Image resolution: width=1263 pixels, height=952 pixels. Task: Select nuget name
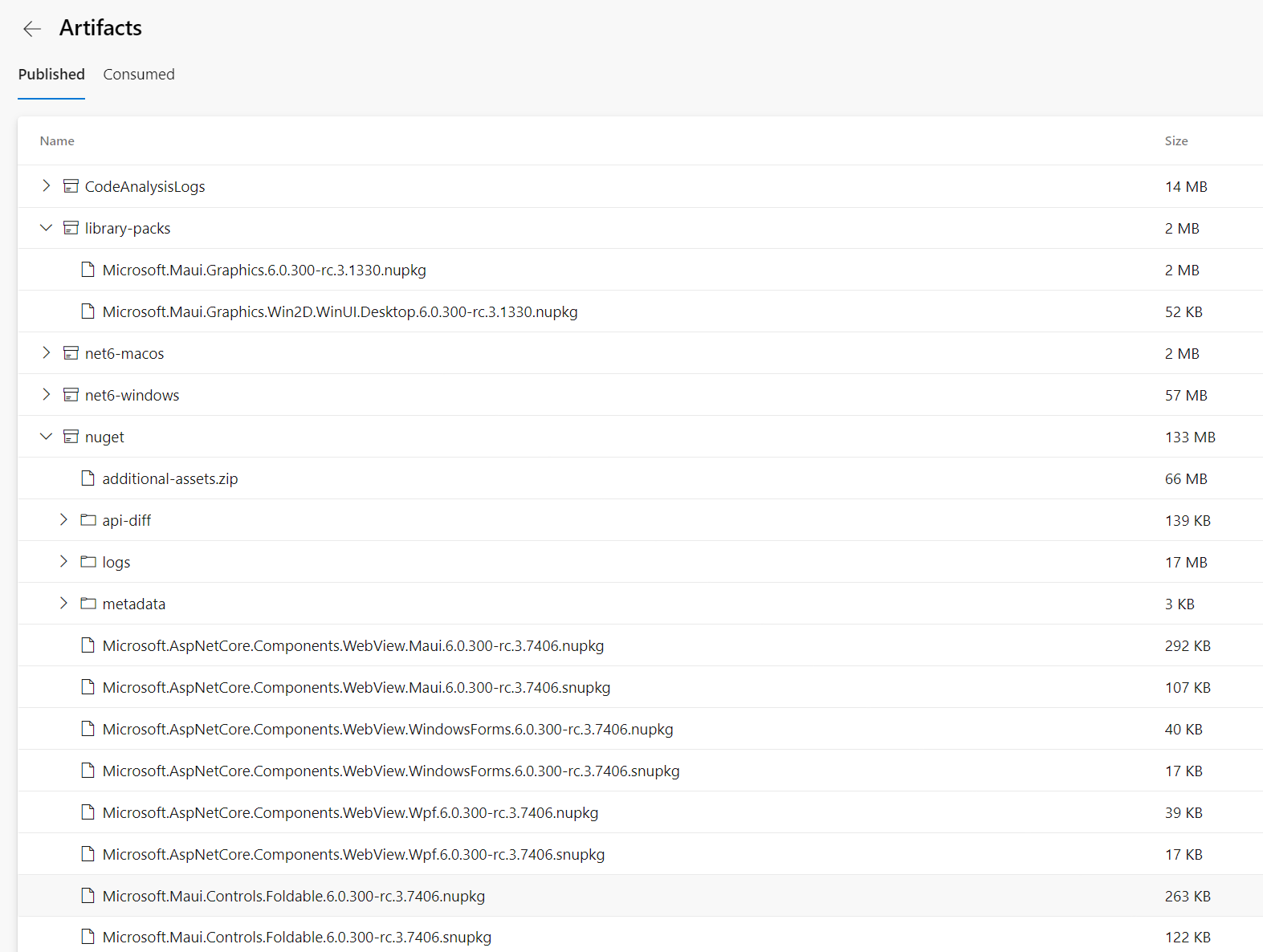point(104,437)
